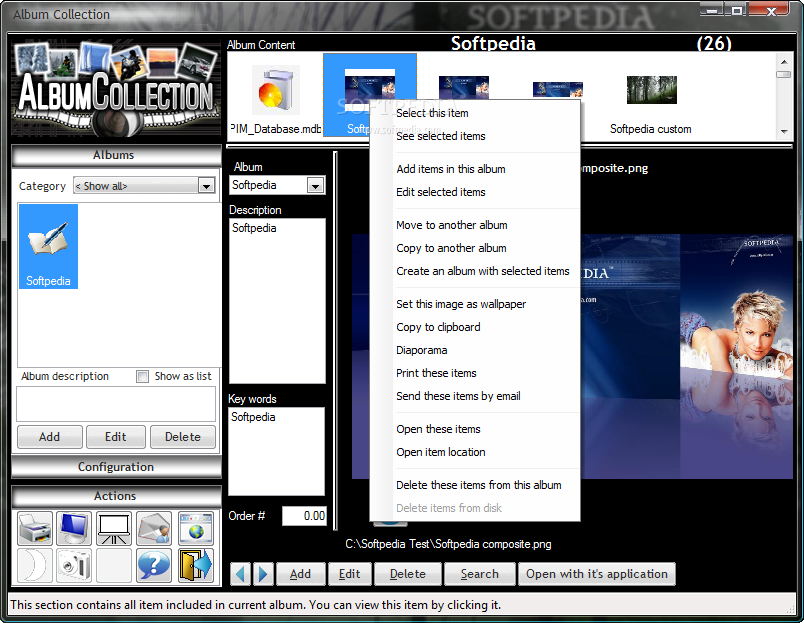Open the Category dropdown arrow
The height and width of the screenshot is (623, 804).
coord(206,186)
